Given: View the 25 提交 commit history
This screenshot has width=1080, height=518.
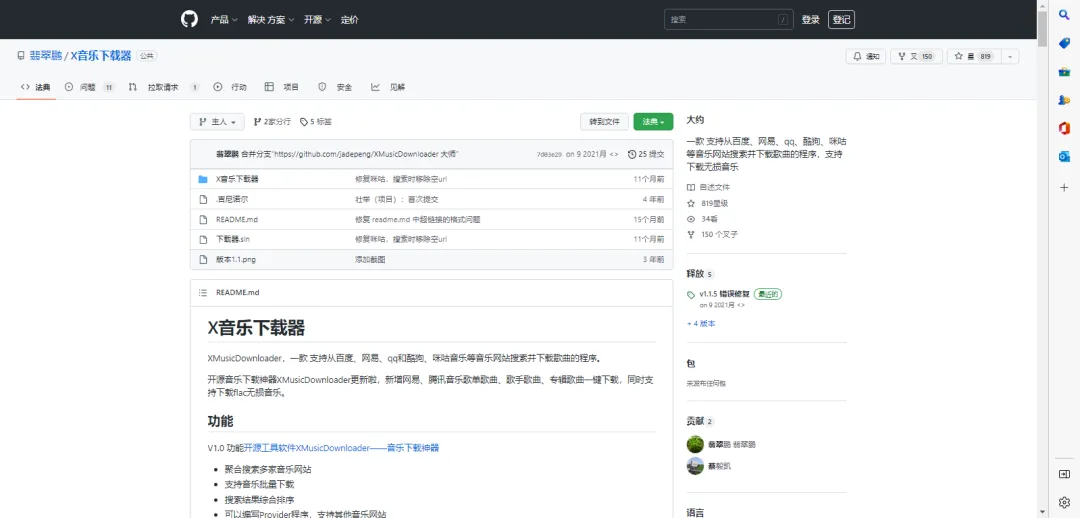Looking at the screenshot, I should click(646, 155).
